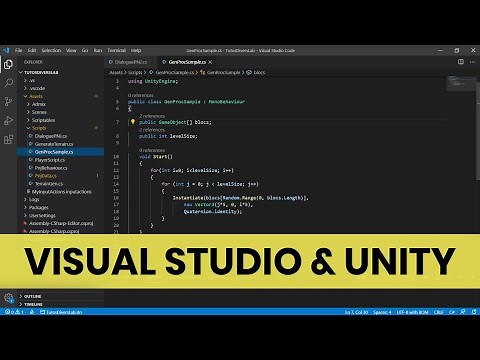
Task: Expand the Packages folder
Action: [38, 208]
